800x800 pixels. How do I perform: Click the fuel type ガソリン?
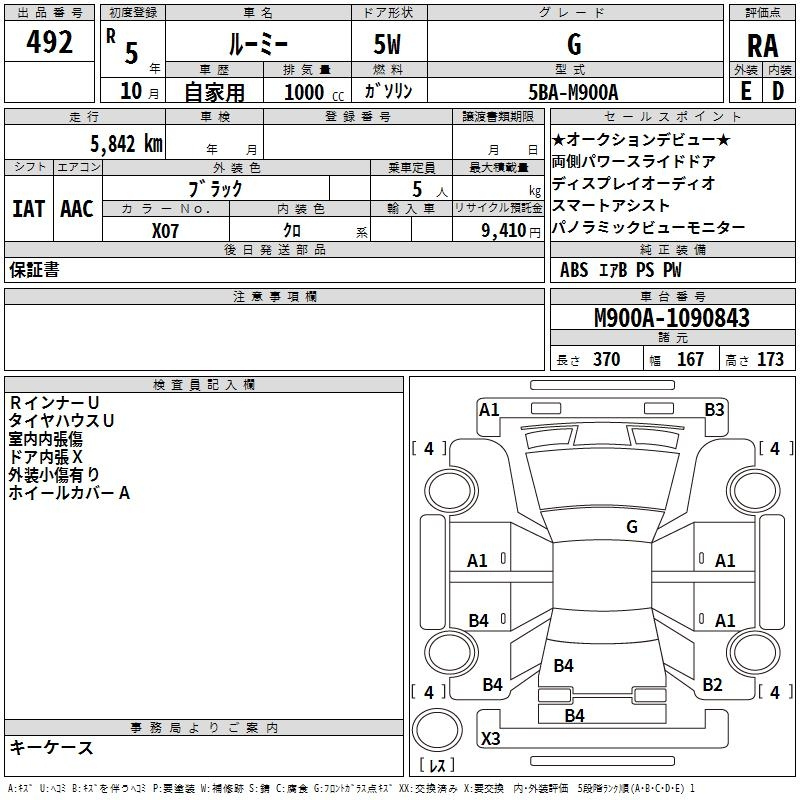coord(388,91)
